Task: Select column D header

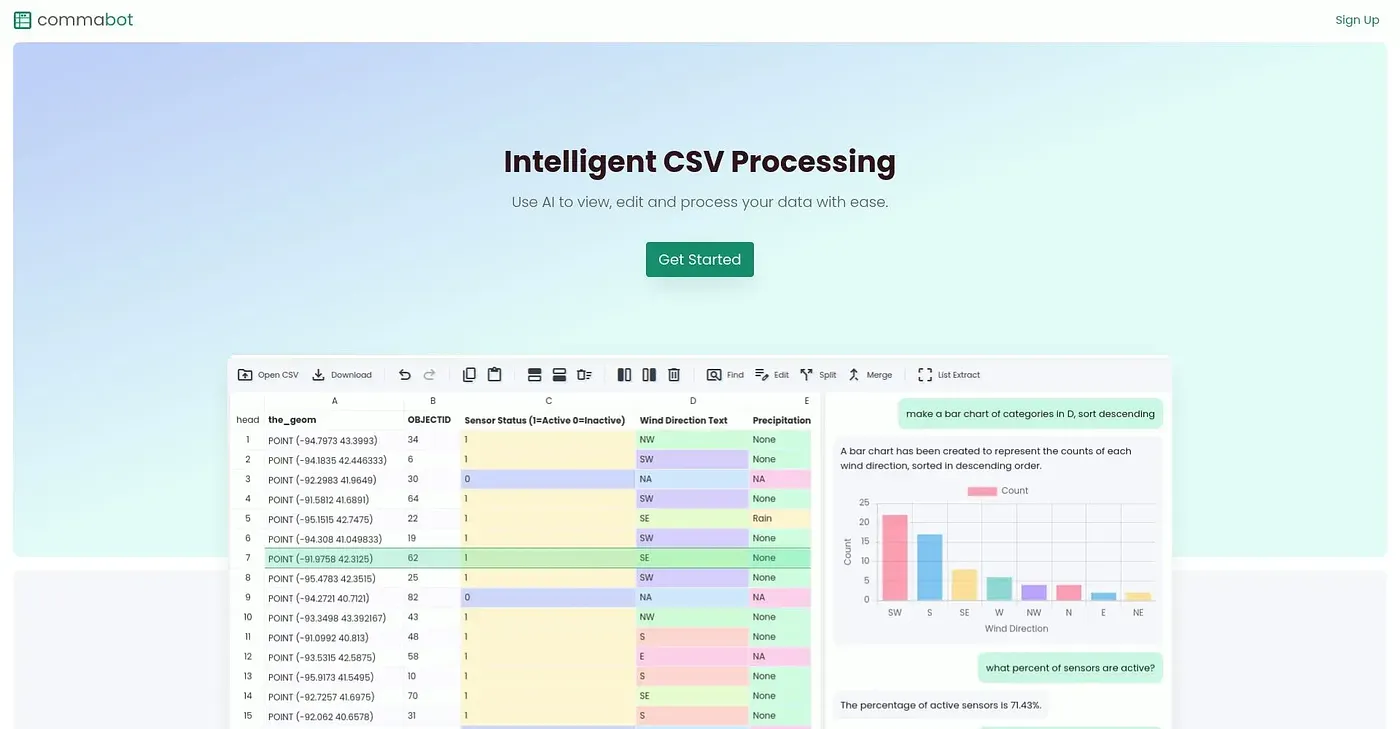Action: coord(693,401)
